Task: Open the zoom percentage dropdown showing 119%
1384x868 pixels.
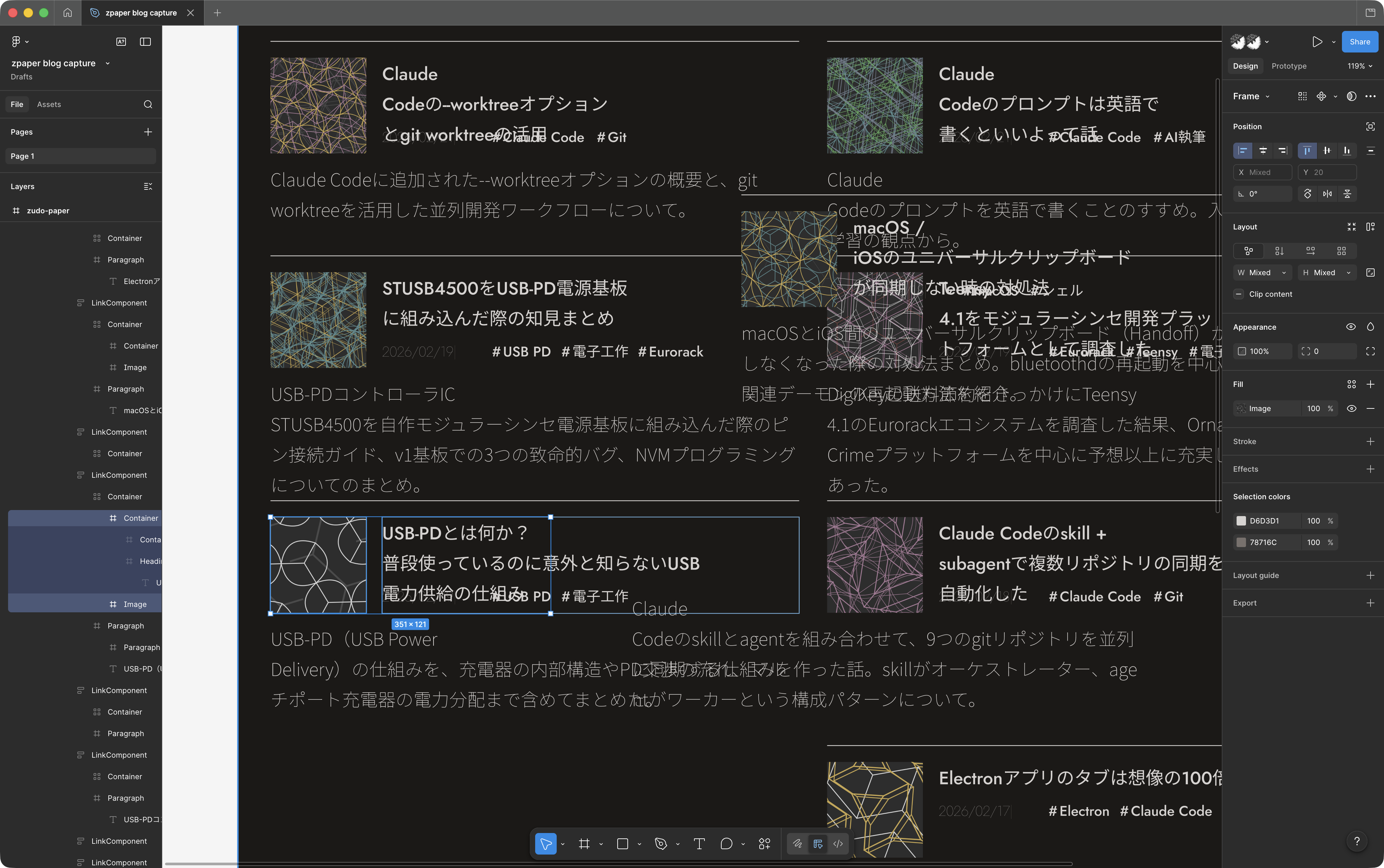Action: point(1359,66)
